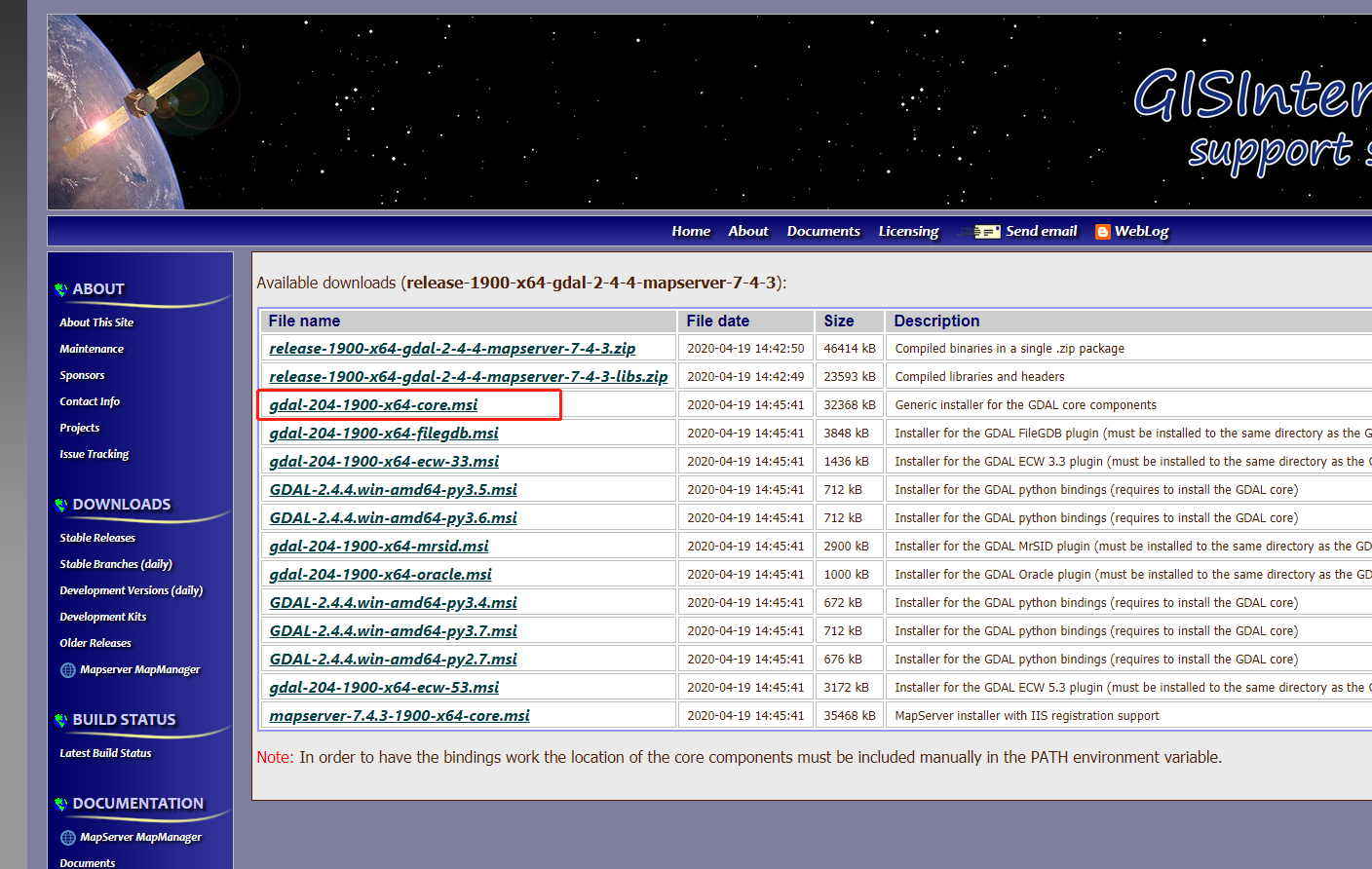Download mapserver-7.4.3-1900-x64-core.msi installer

click(x=400, y=715)
